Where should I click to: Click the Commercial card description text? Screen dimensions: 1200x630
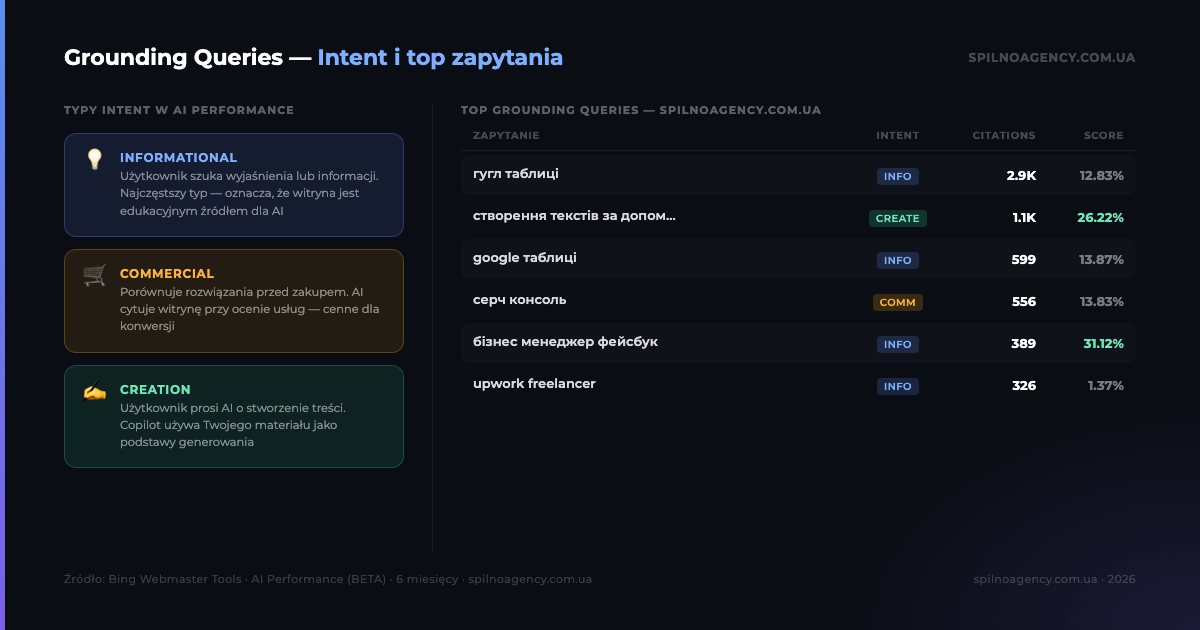249,309
